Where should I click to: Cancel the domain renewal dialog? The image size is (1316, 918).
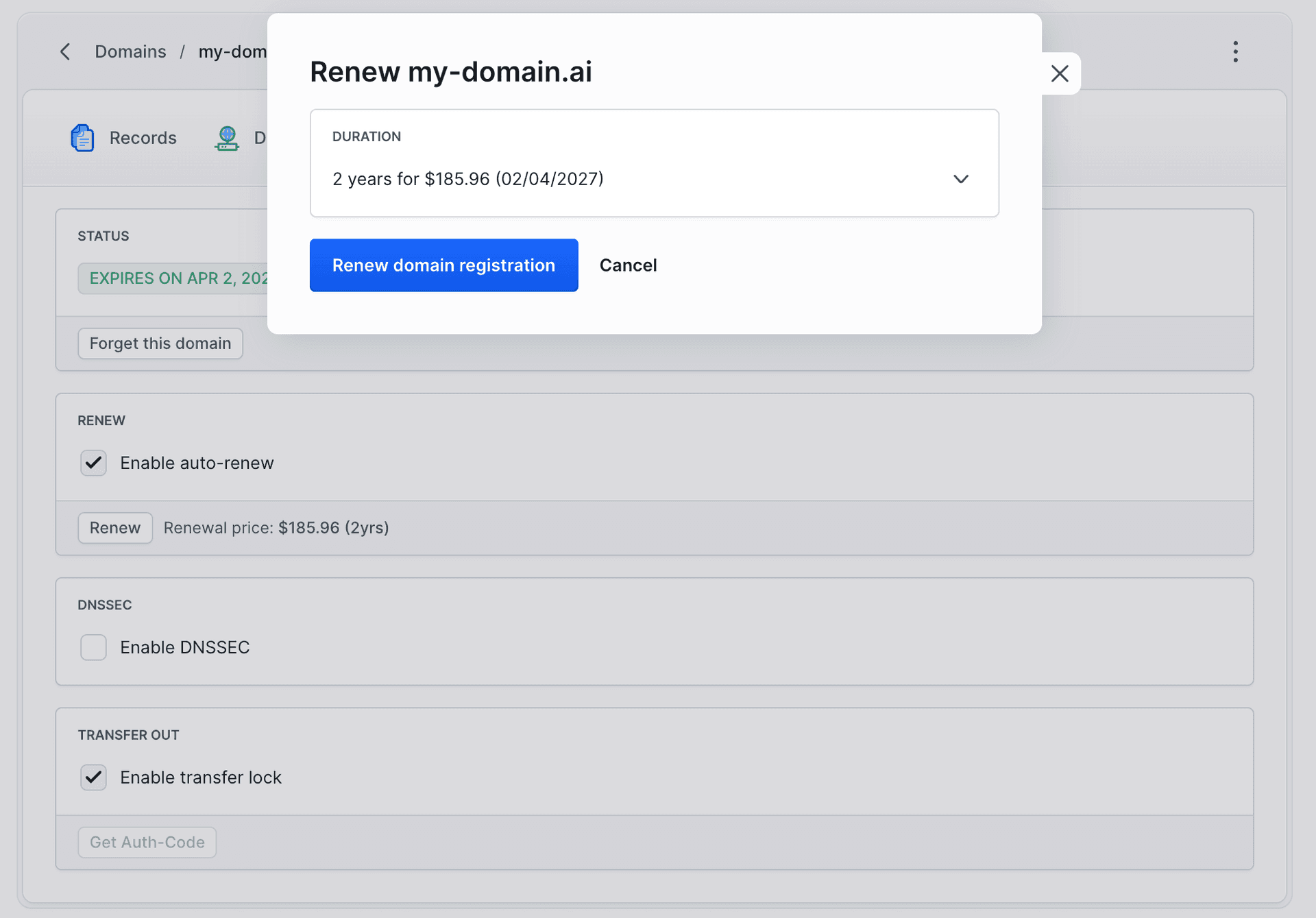tap(628, 265)
